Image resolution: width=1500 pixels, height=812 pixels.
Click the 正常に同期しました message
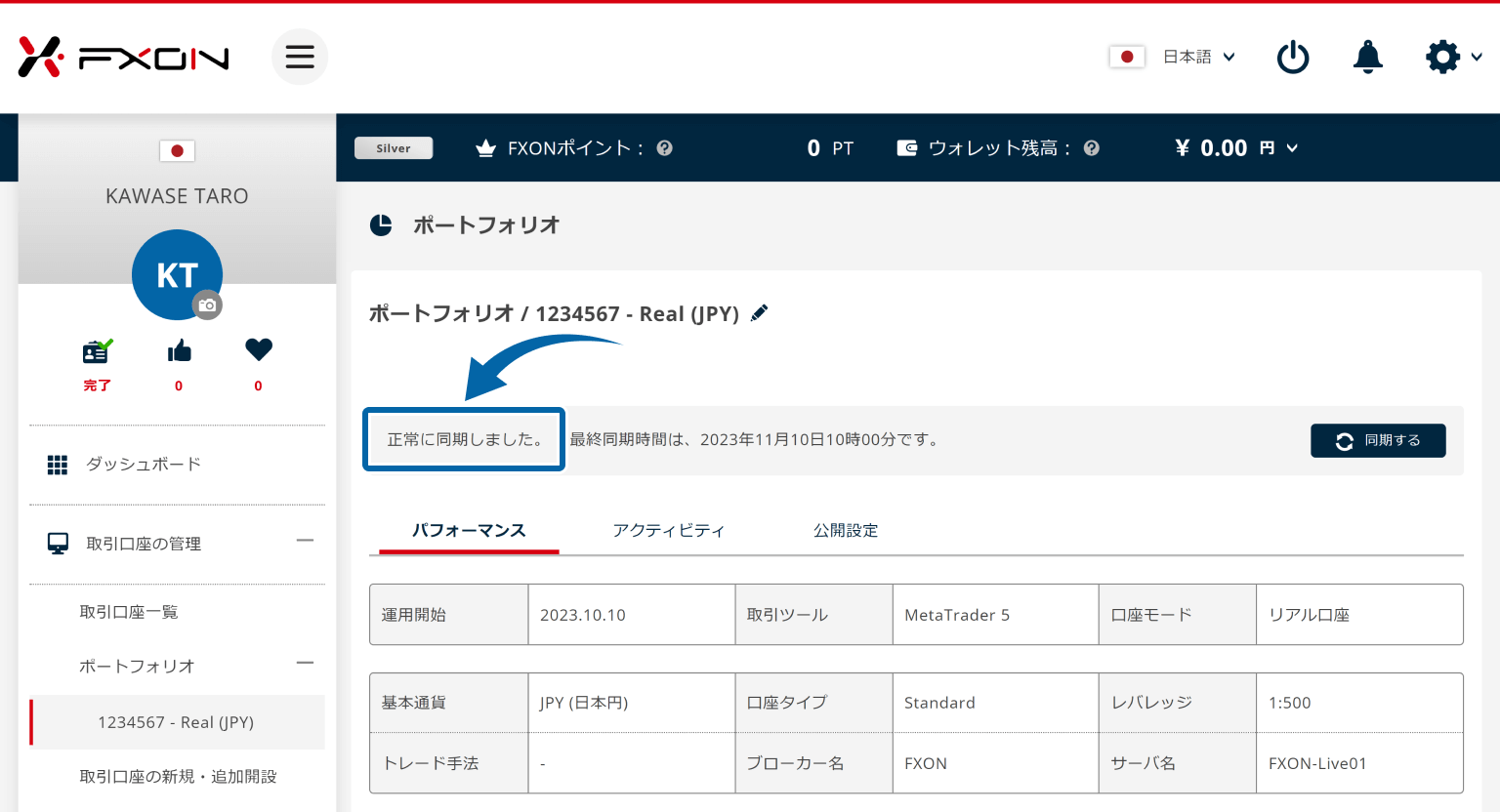464,440
